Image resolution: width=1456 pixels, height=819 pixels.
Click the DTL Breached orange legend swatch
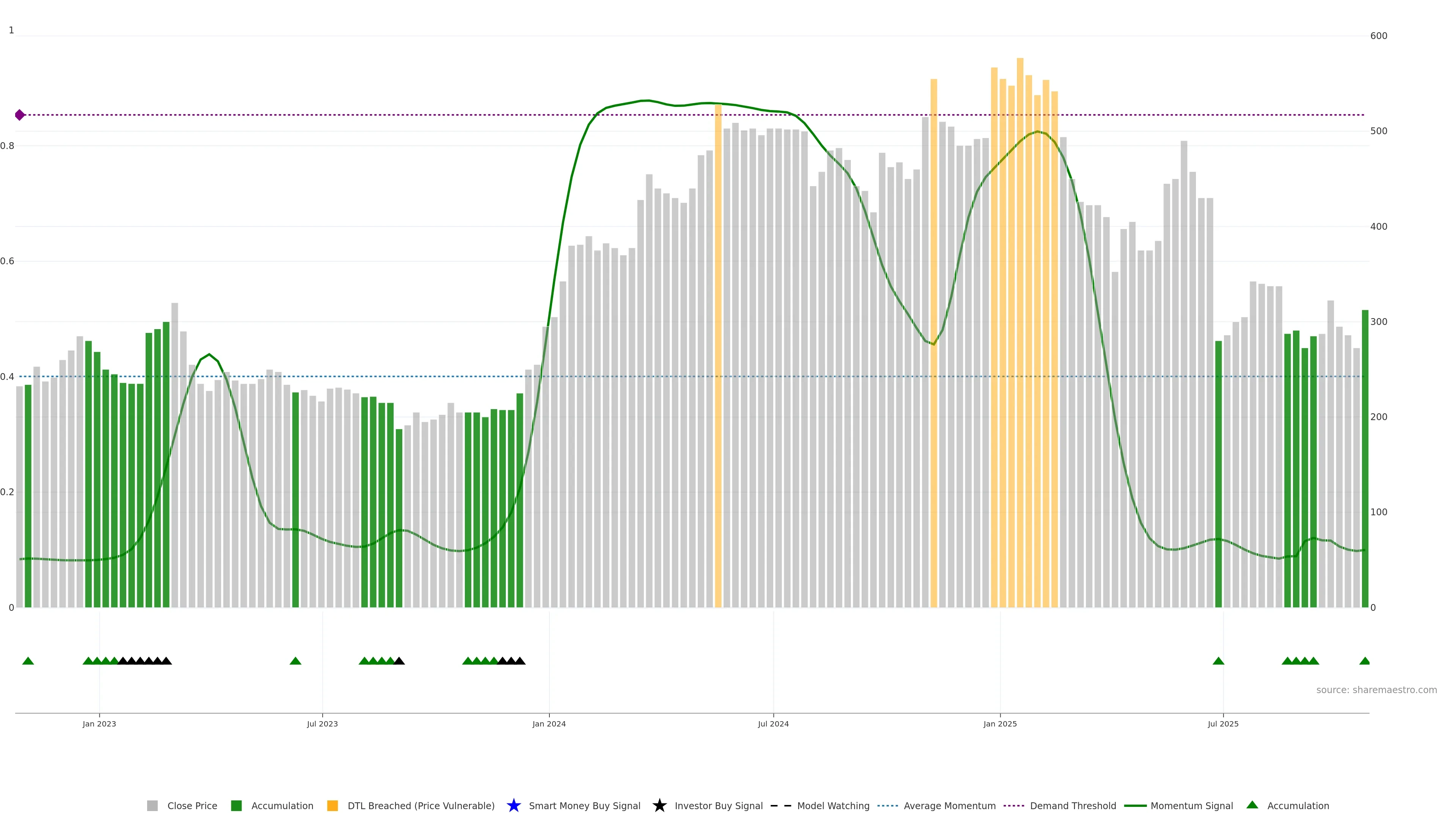pyautogui.click(x=333, y=805)
